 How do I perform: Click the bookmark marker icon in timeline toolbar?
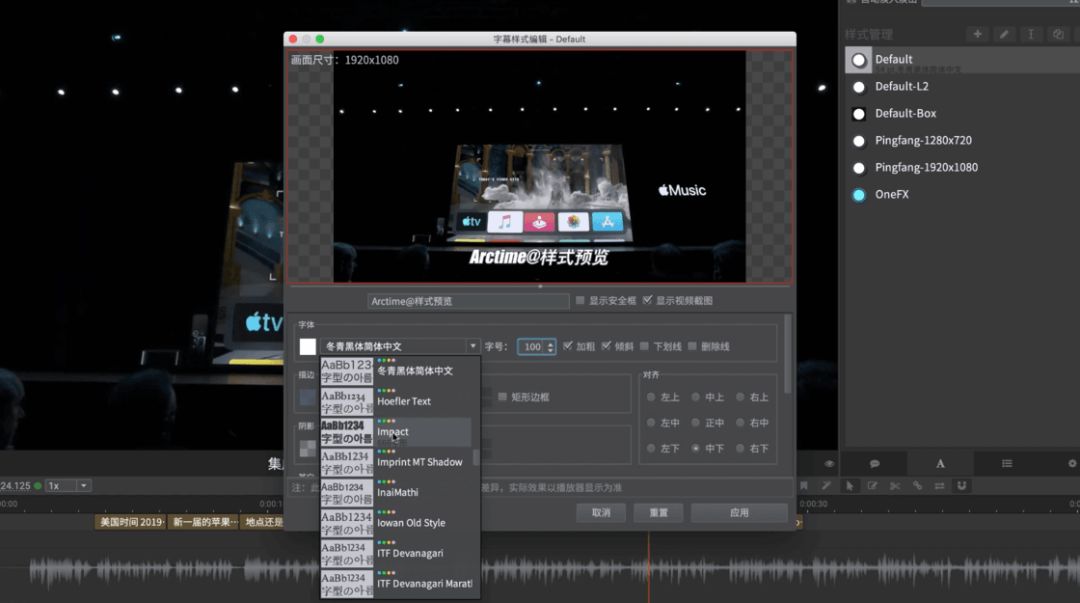pos(804,486)
